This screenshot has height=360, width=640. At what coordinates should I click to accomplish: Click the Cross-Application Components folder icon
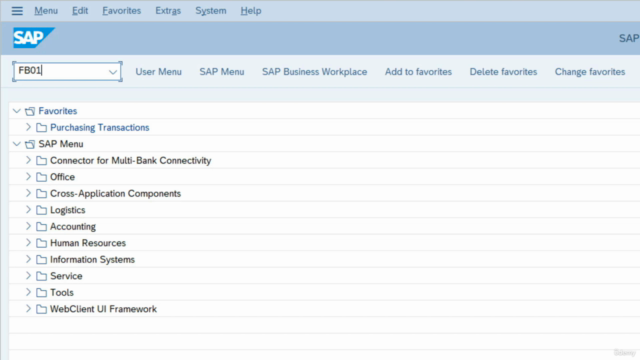tap(41, 193)
